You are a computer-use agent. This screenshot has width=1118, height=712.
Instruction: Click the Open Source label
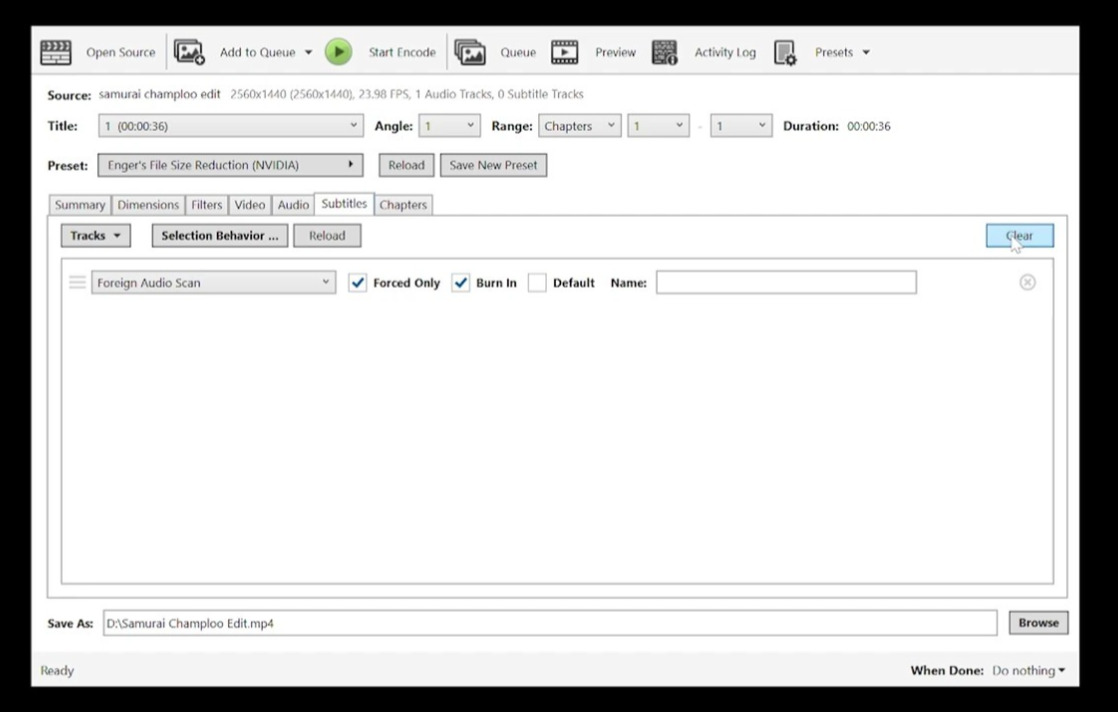tap(120, 52)
